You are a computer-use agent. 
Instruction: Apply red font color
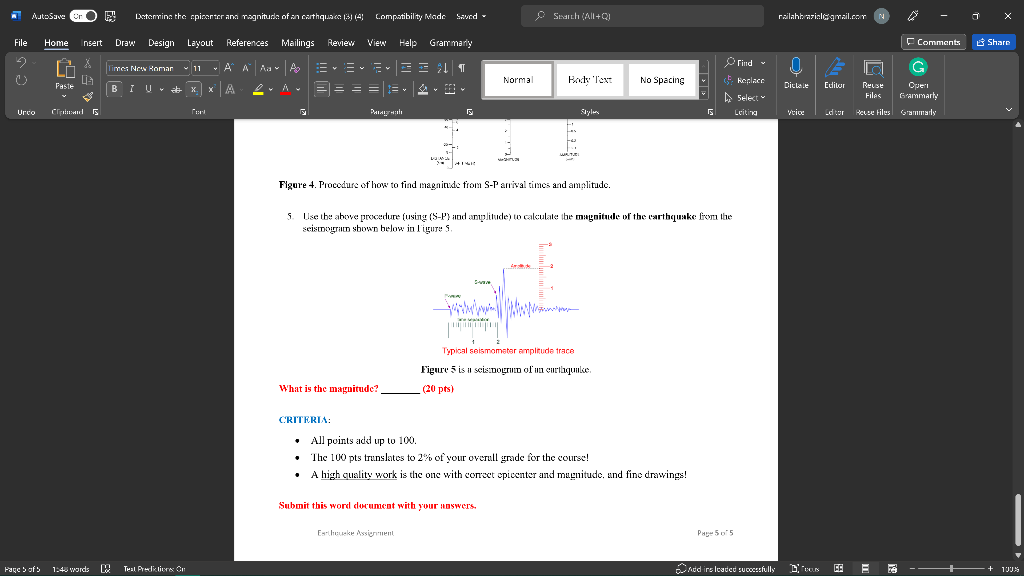tap(285, 89)
